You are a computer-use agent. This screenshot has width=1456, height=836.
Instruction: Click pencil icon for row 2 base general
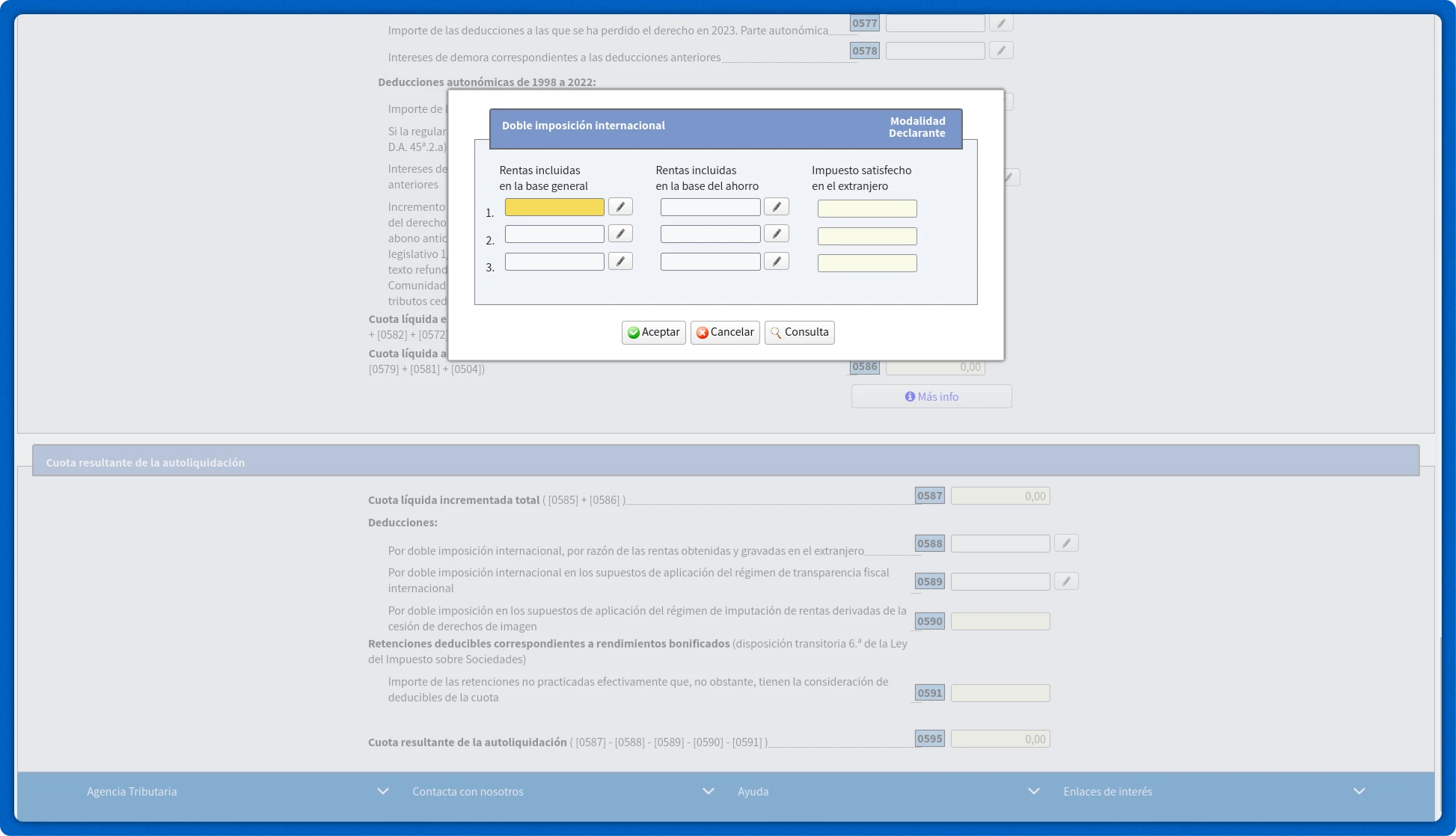click(x=620, y=234)
